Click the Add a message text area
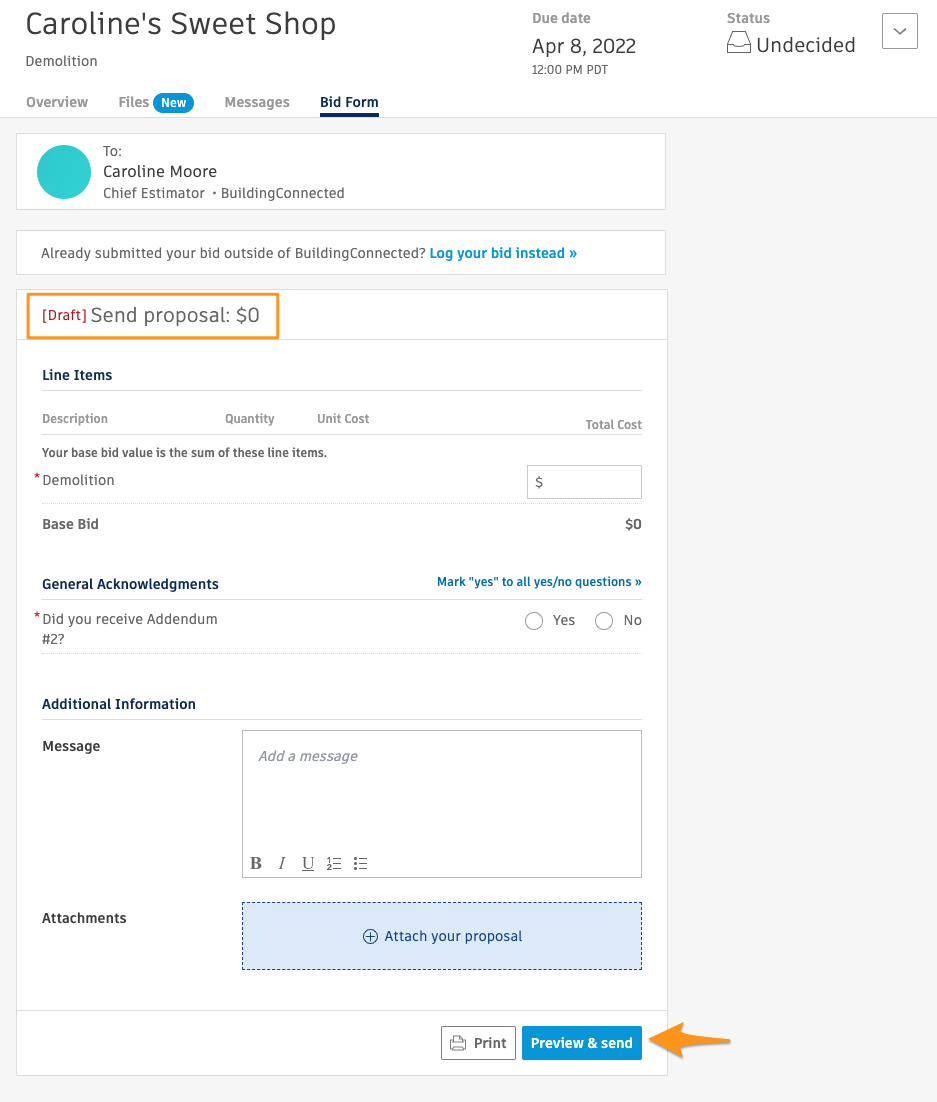Image resolution: width=937 pixels, height=1102 pixels. coord(441,790)
